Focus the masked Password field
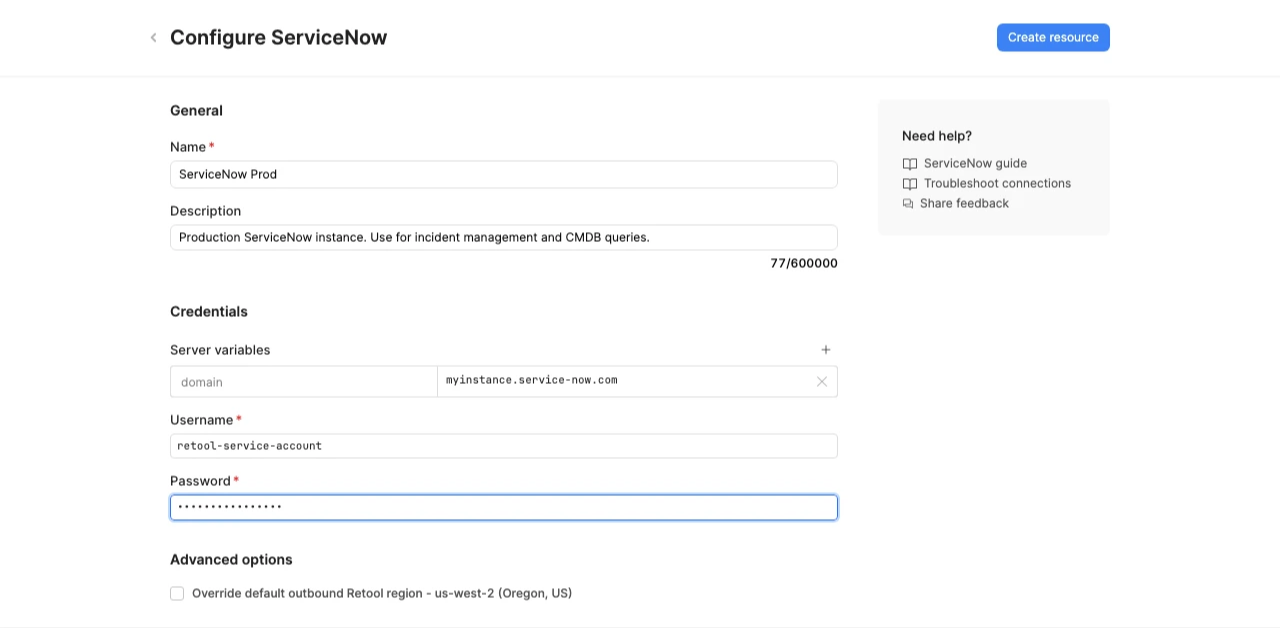1280x628 pixels. (x=503, y=508)
